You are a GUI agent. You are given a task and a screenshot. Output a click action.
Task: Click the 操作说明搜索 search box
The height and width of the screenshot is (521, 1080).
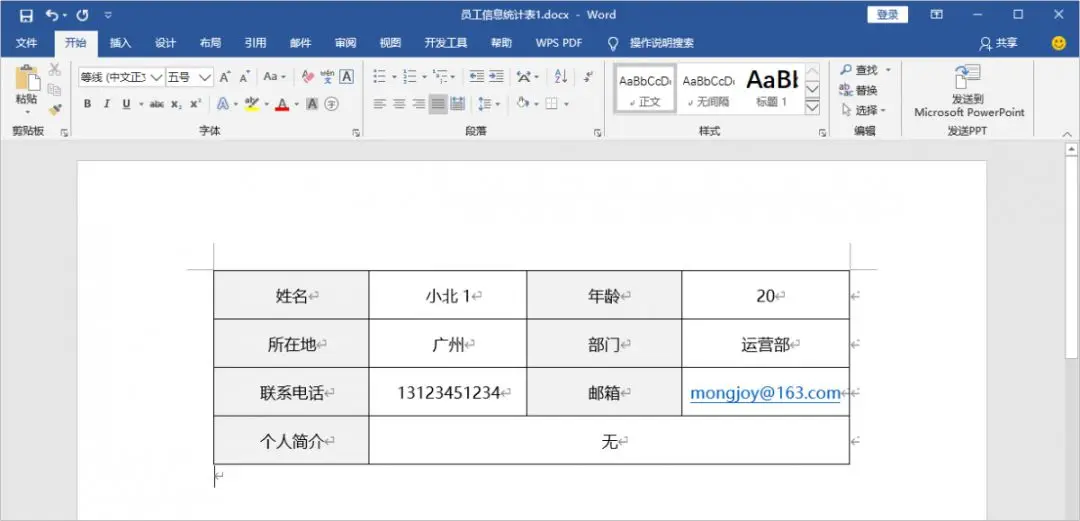[x=661, y=43]
